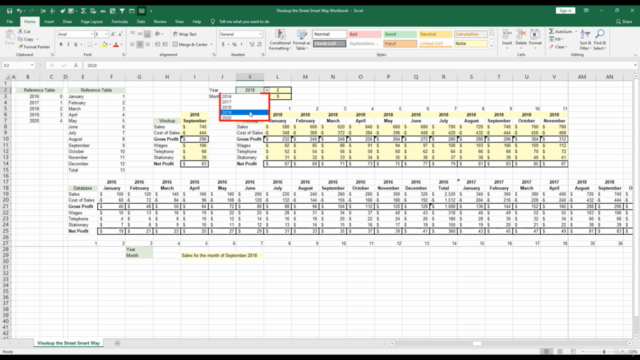
Task: Switch to the View tab
Action: pos(179,22)
